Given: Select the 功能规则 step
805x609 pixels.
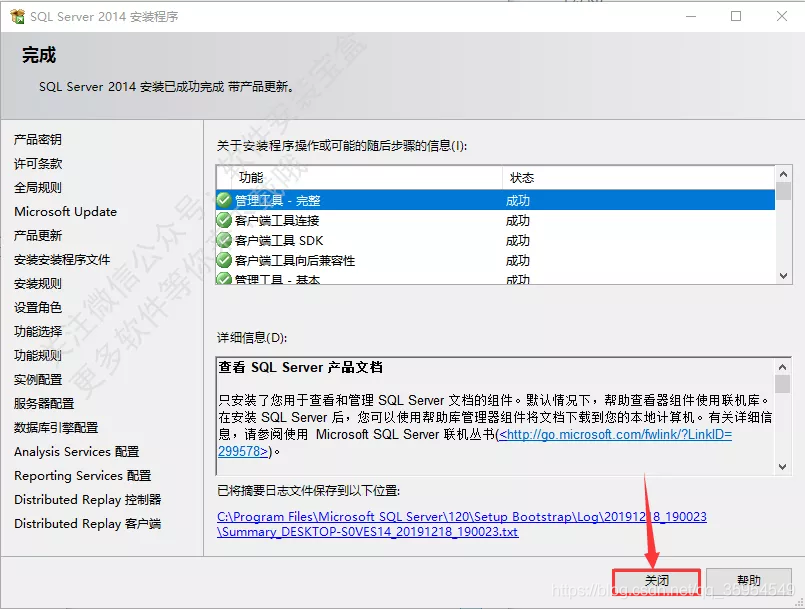Looking at the screenshot, I should [x=38, y=355].
